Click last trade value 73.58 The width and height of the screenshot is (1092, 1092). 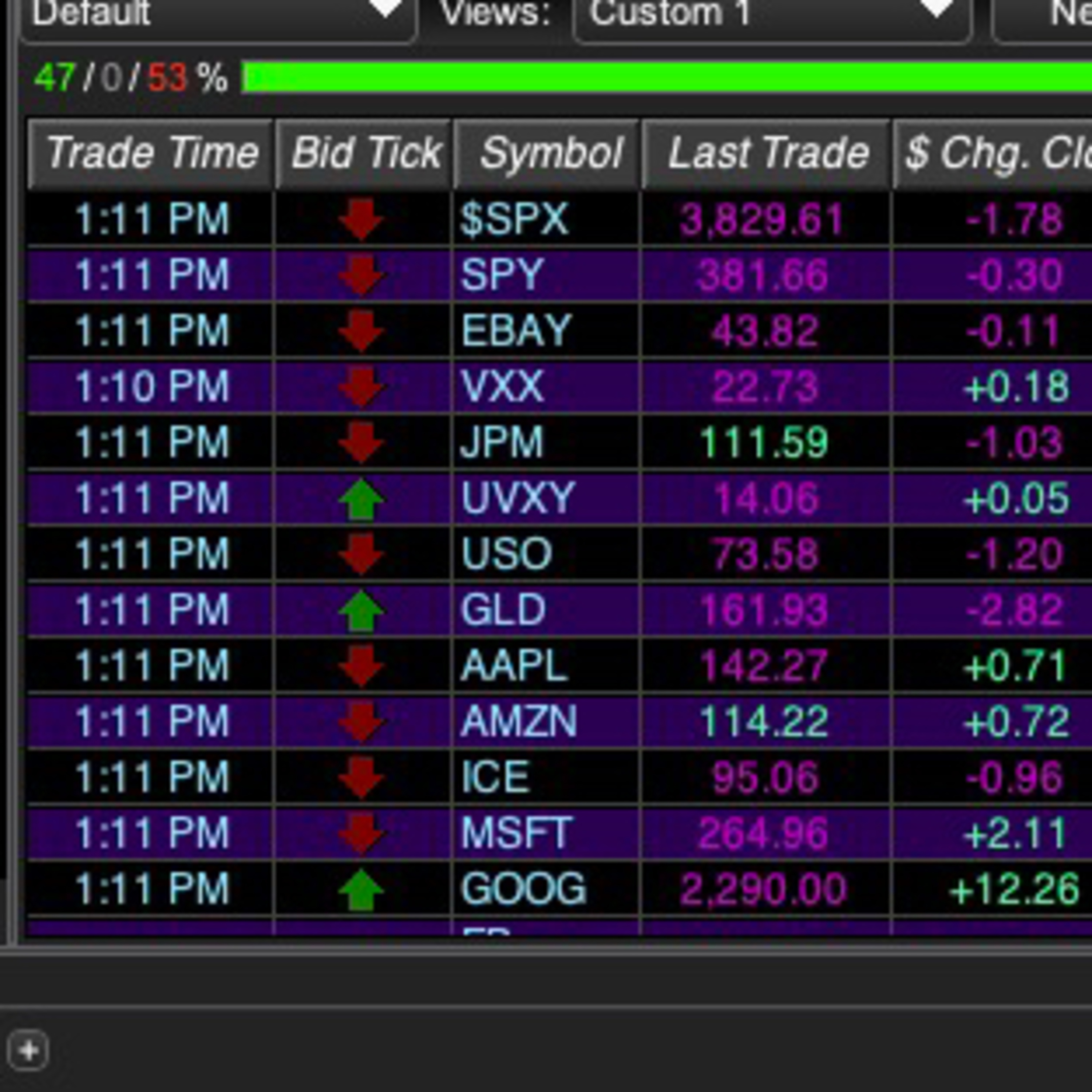(765, 554)
